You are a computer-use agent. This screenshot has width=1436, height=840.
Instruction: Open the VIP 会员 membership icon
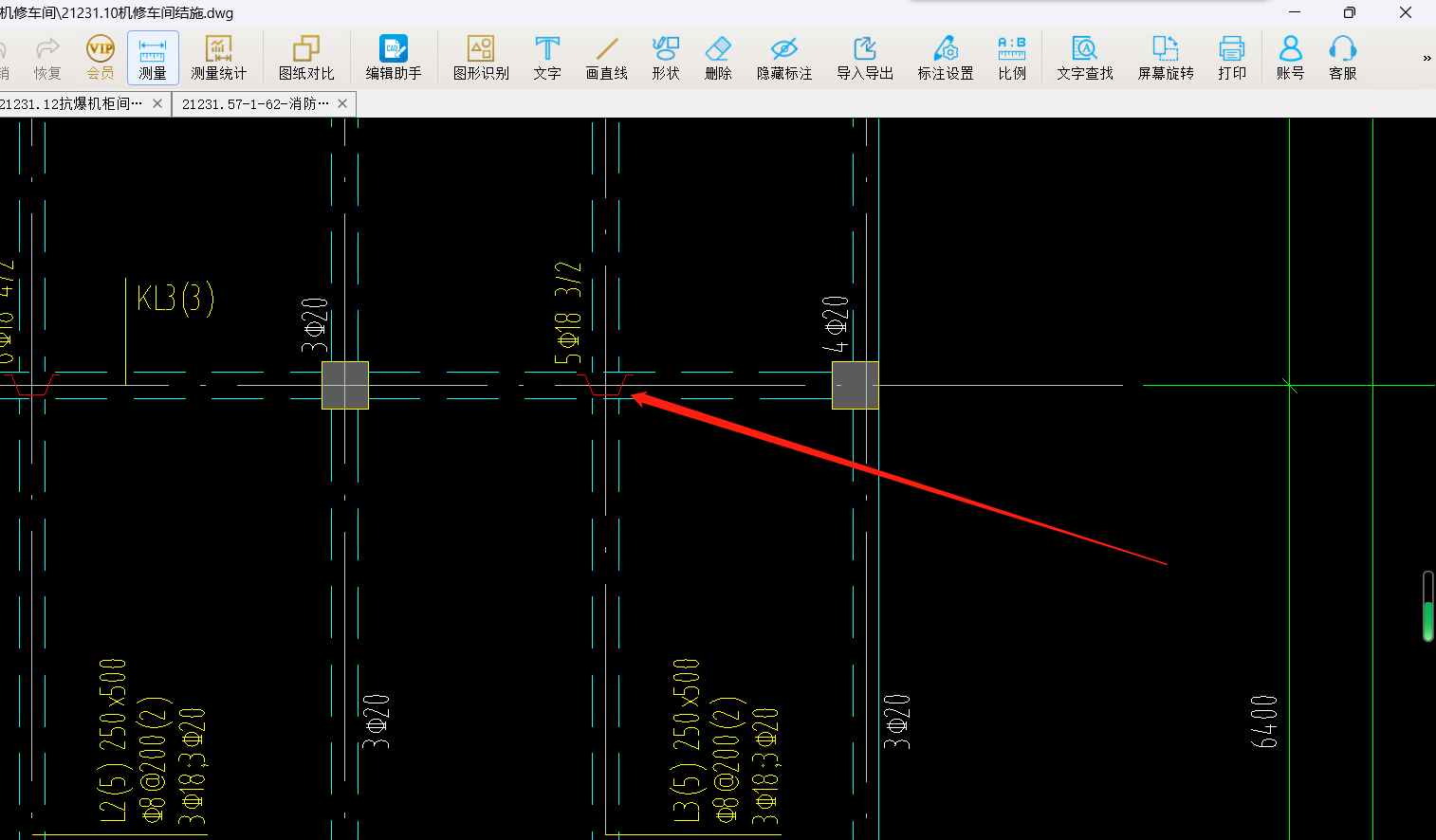tap(101, 58)
